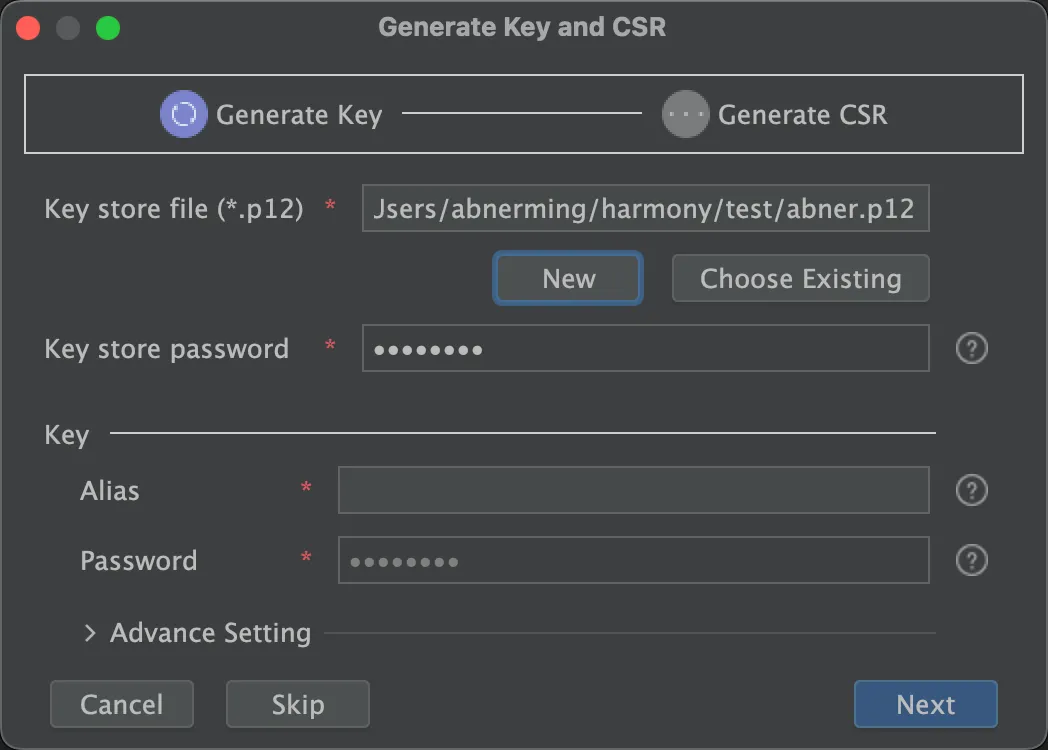Skip the key generation step

[x=298, y=704]
